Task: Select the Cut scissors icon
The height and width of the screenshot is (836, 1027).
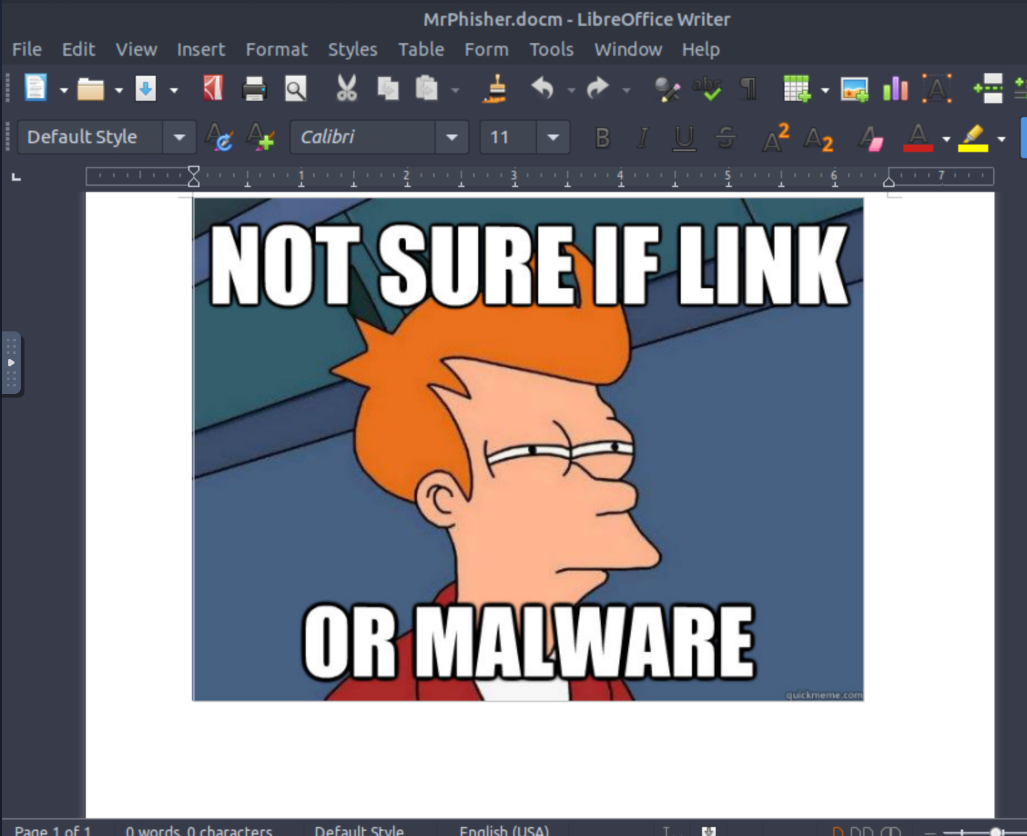Action: click(x=346, y=89)
